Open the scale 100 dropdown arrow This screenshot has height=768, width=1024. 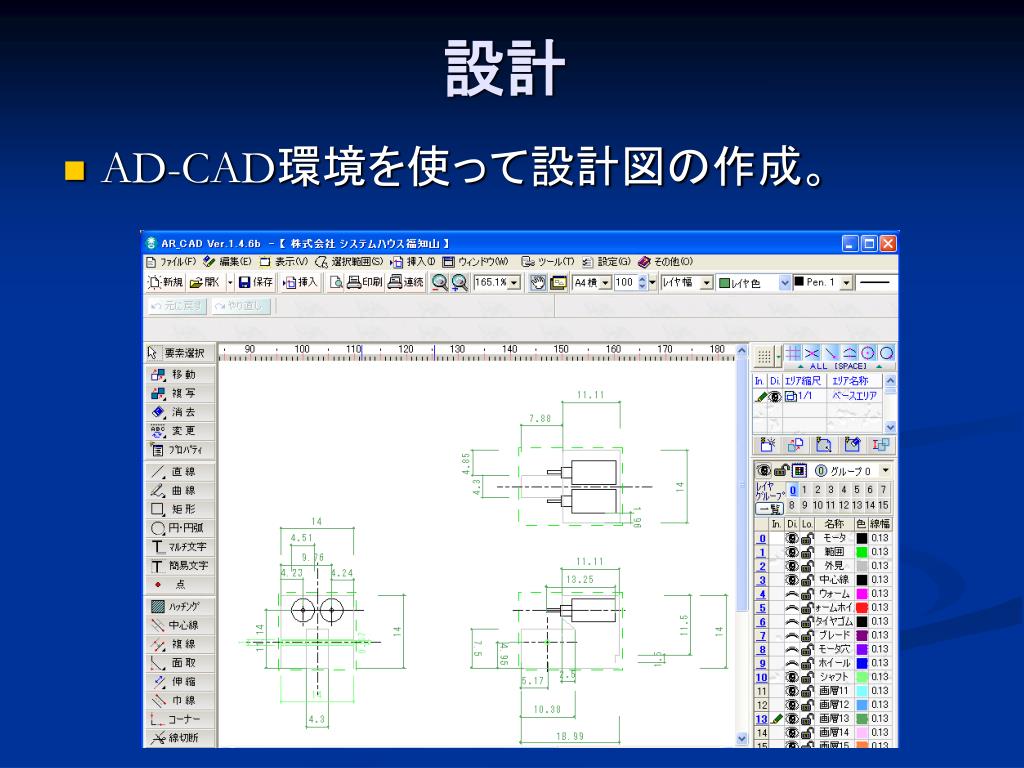coord(652,283)
